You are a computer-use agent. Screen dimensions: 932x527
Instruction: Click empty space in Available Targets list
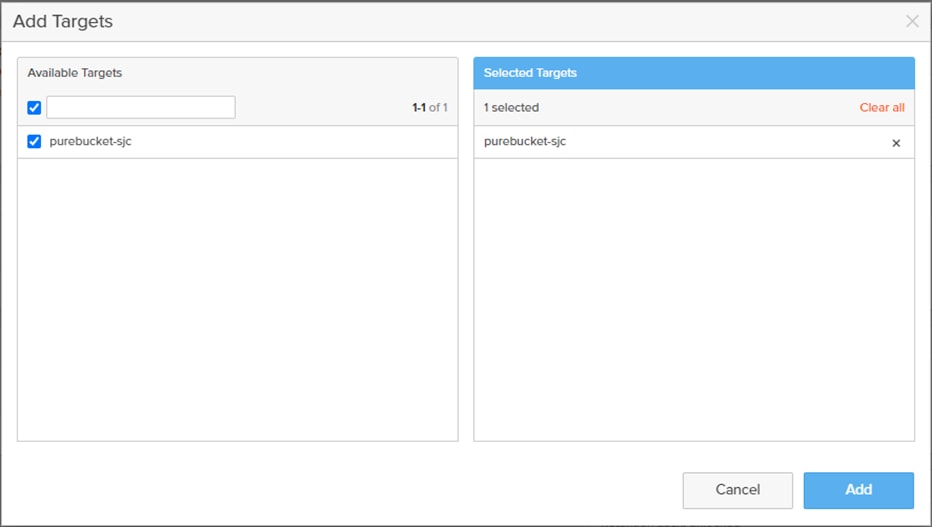click(x=237, y=300)
